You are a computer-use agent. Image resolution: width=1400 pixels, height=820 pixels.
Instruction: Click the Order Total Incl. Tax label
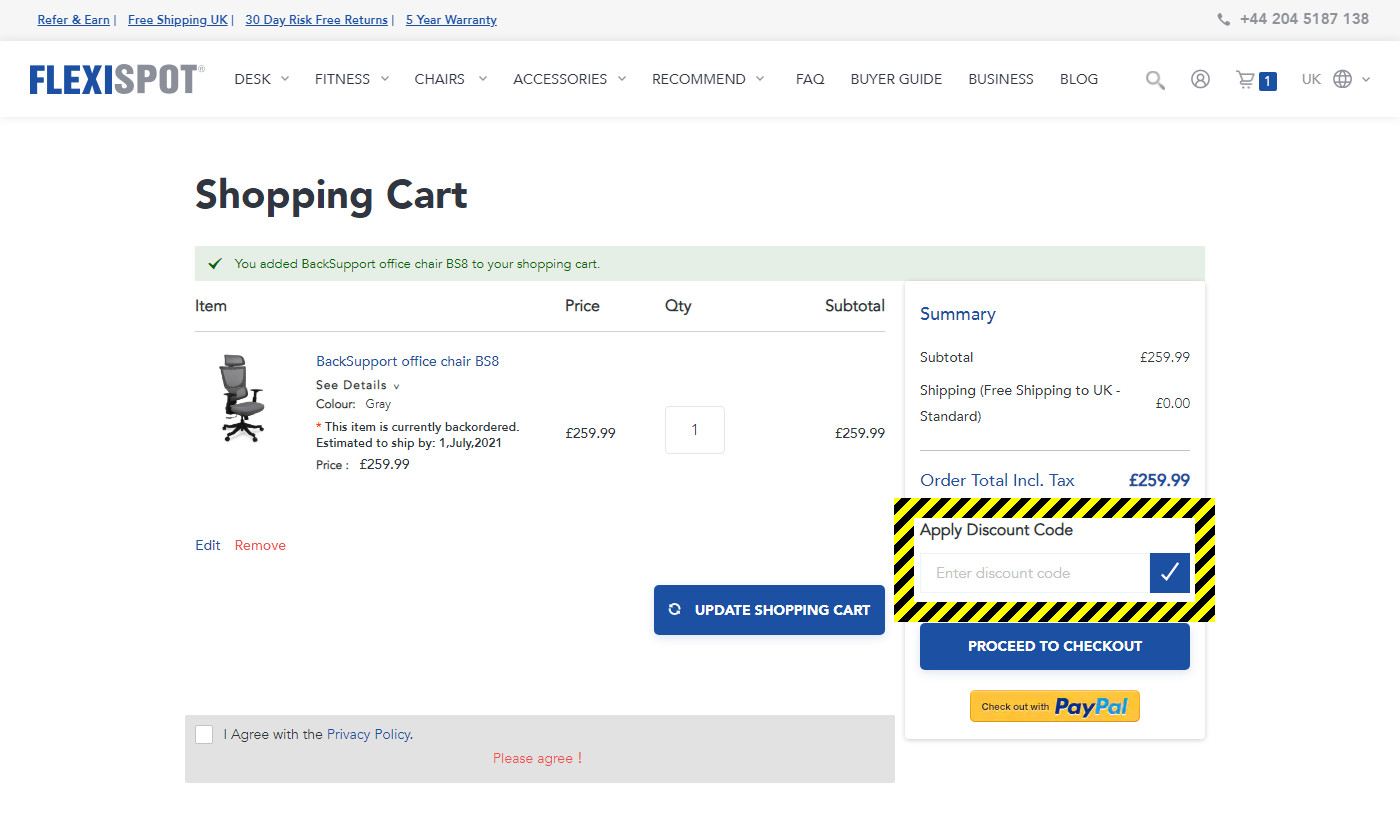coord(997,480)
